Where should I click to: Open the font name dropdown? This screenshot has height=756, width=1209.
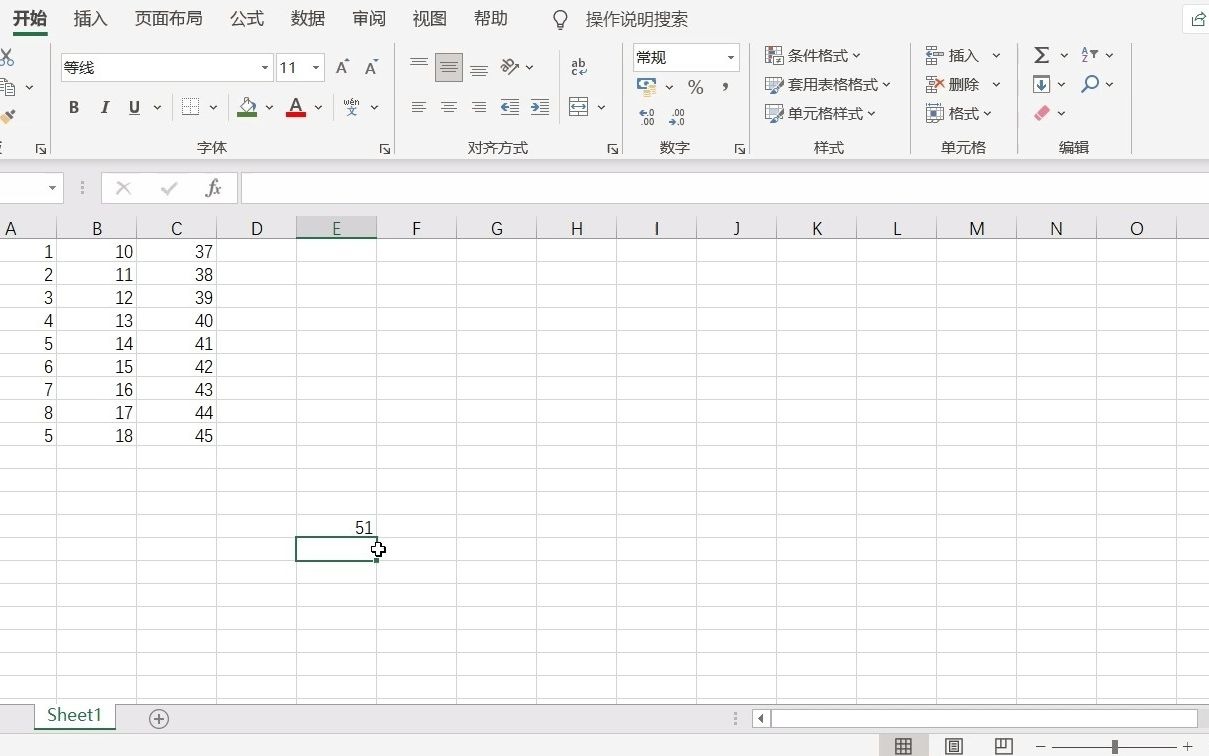click(x=263, y=67)
